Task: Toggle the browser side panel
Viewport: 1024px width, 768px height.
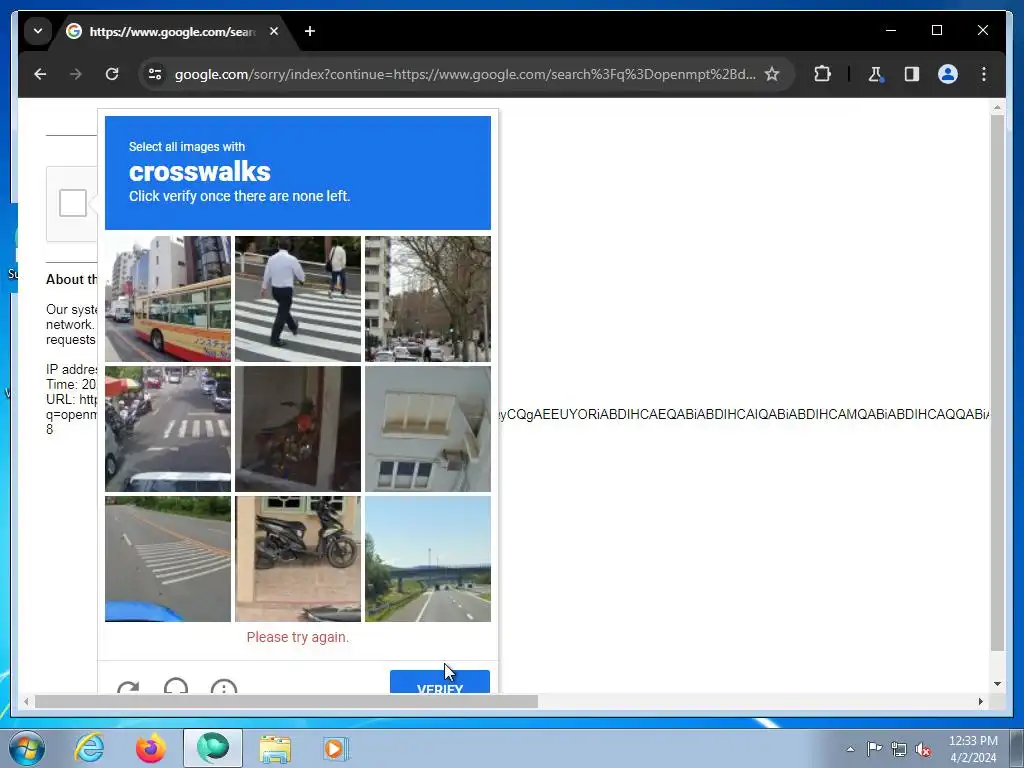Action: [x=912, y=74]
